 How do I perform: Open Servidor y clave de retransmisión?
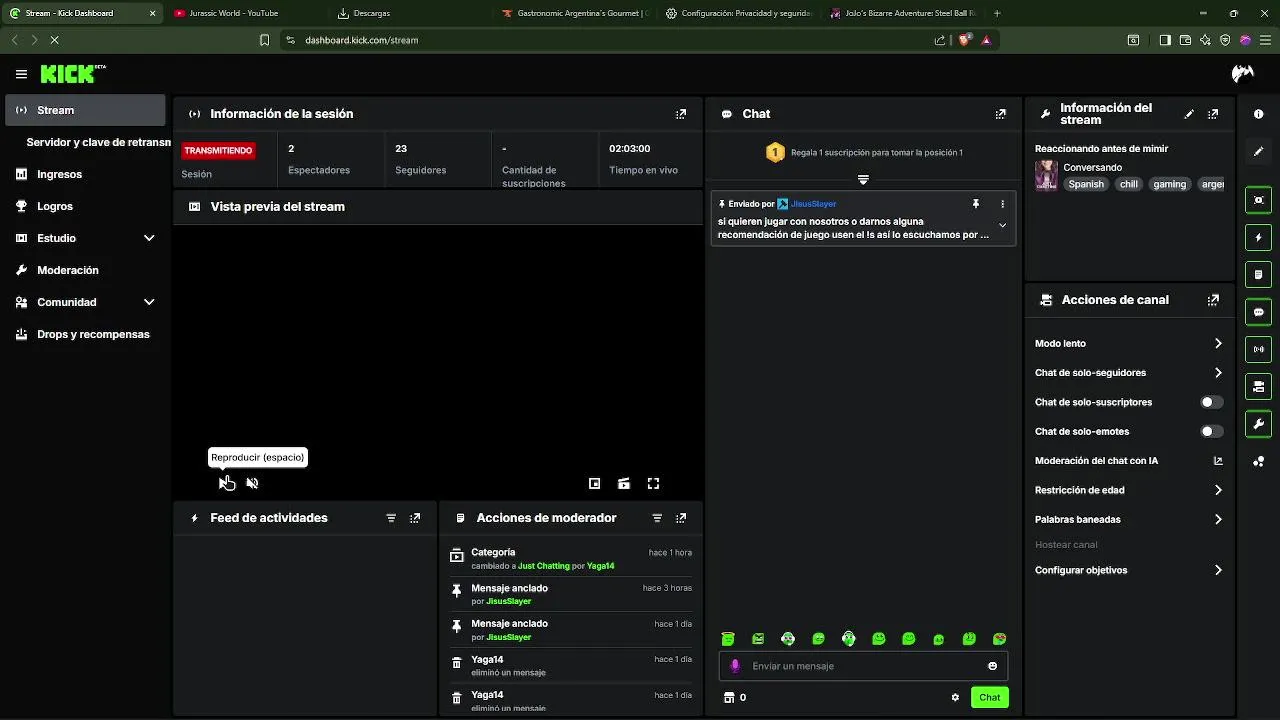coord(98,142)
